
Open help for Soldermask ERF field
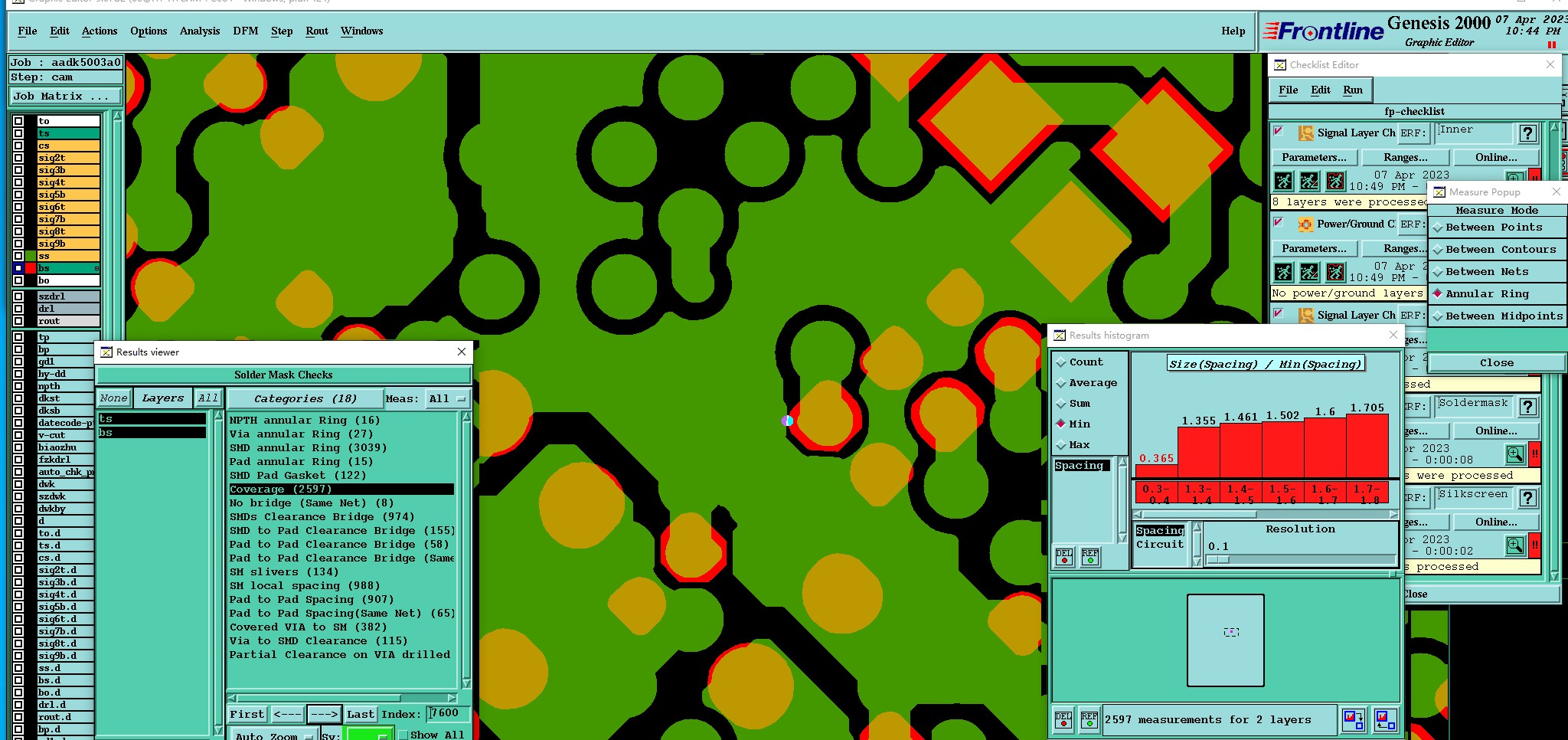[1527, 407]
